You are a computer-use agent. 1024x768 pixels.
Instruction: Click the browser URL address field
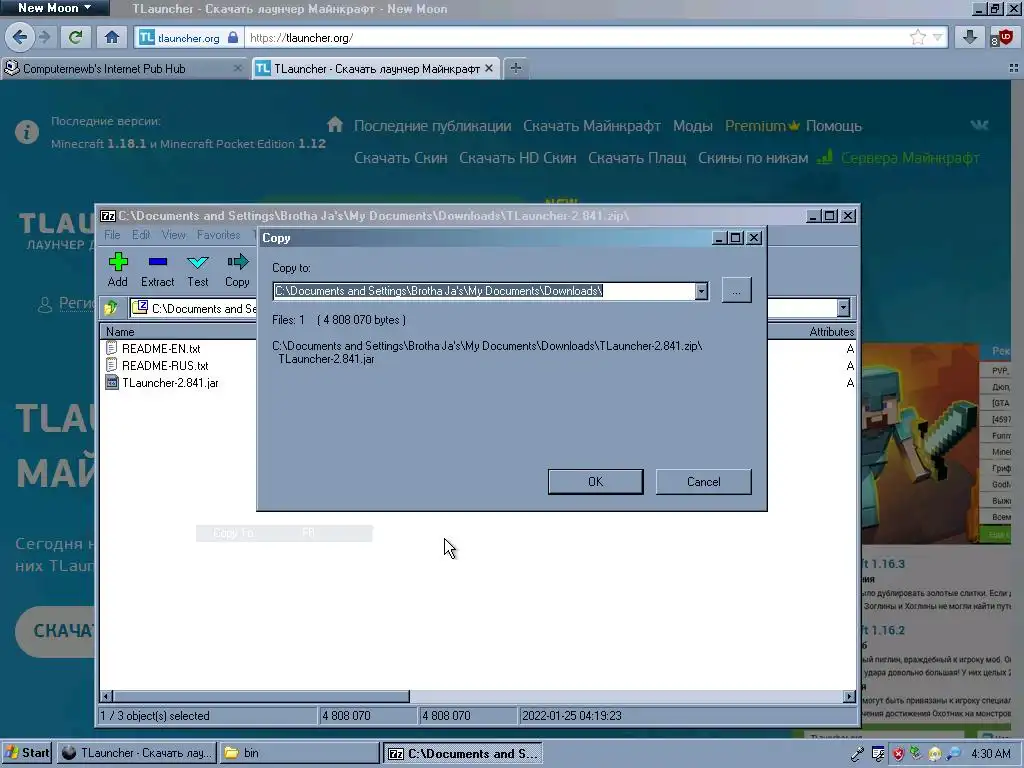[x=575, y=38]
